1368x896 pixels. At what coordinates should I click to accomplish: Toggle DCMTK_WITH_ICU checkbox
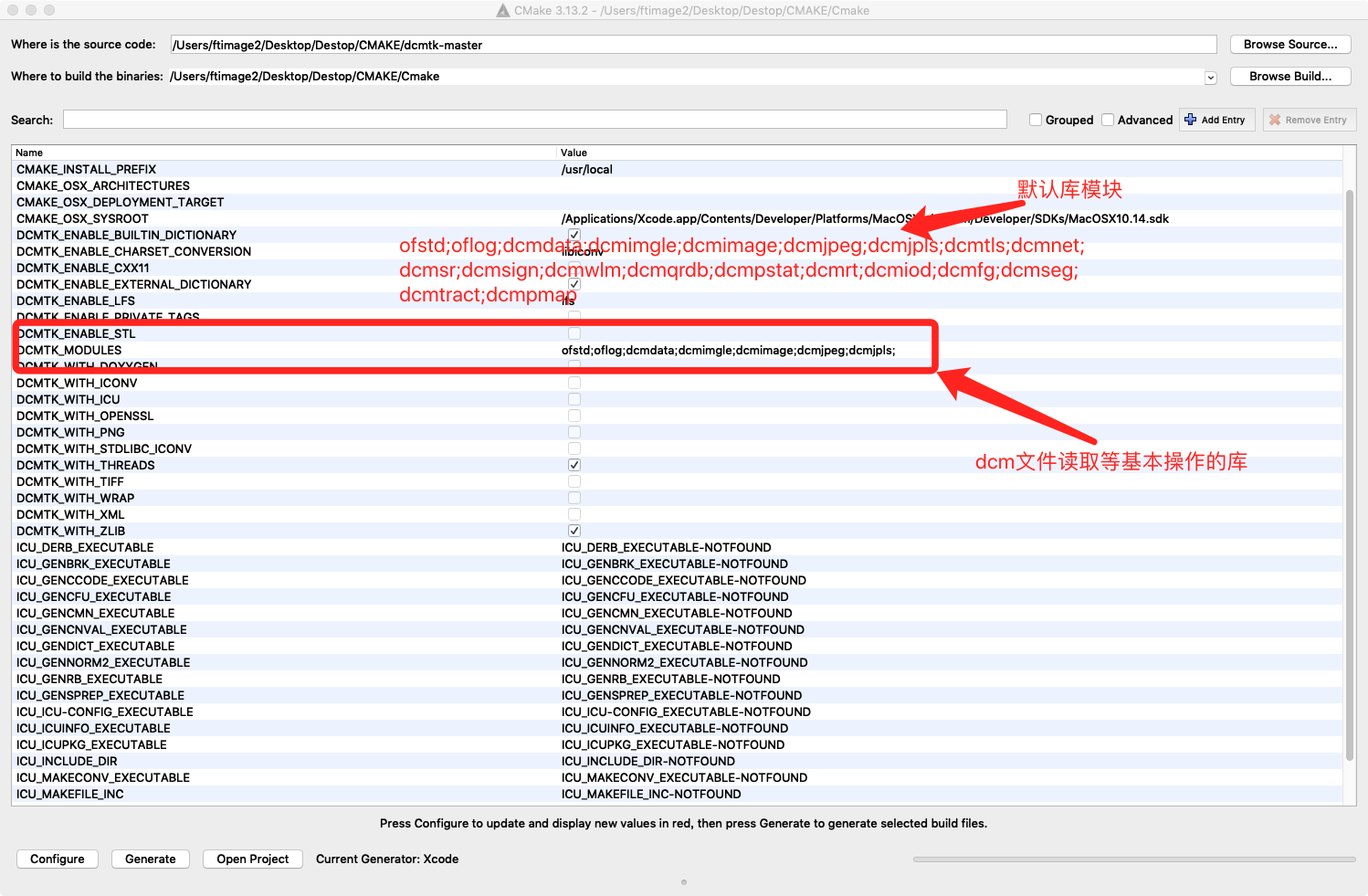click(x=574, y=399)
